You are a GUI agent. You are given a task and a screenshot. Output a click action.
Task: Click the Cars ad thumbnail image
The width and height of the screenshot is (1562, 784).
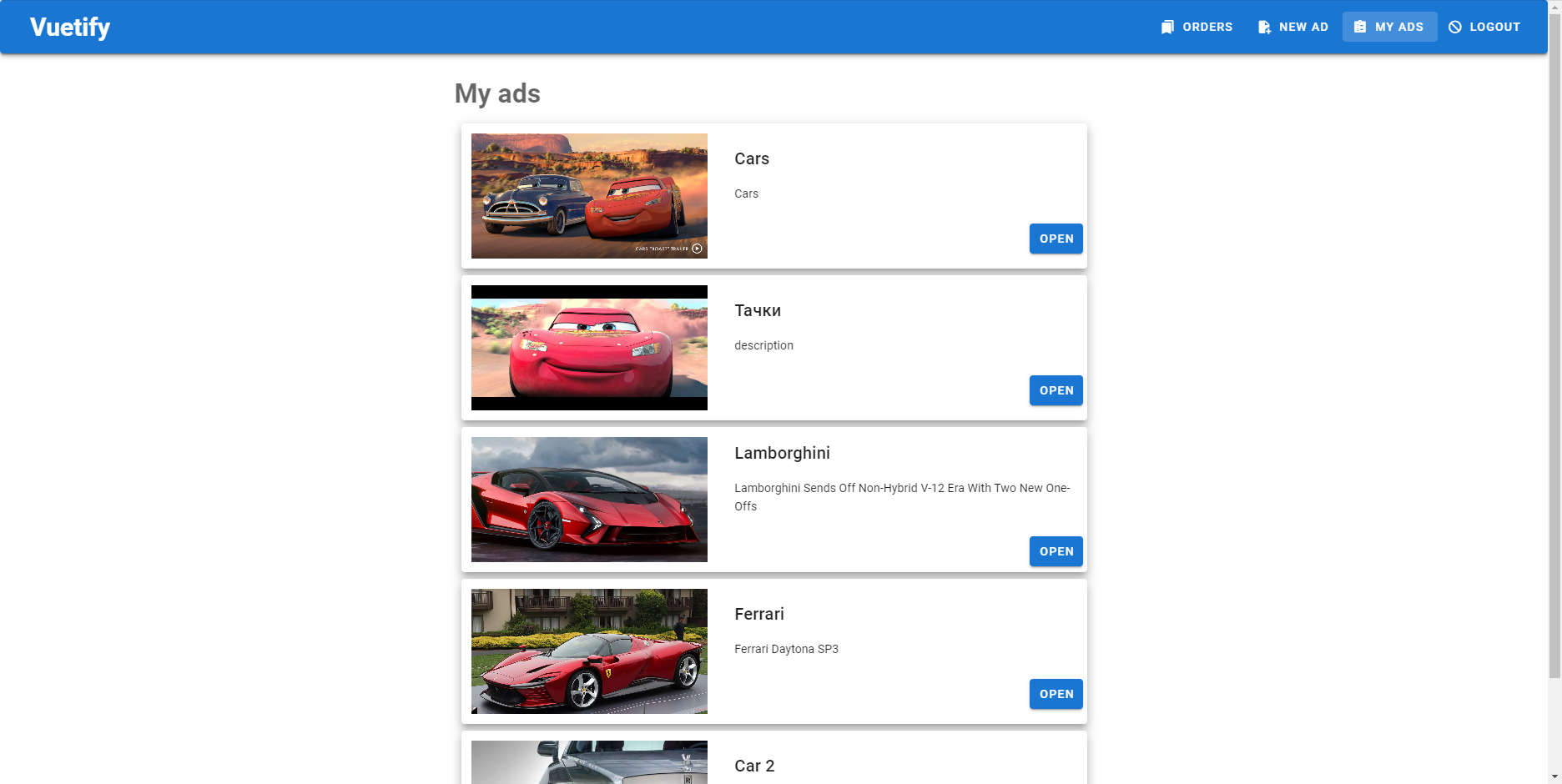click(589, 196)
